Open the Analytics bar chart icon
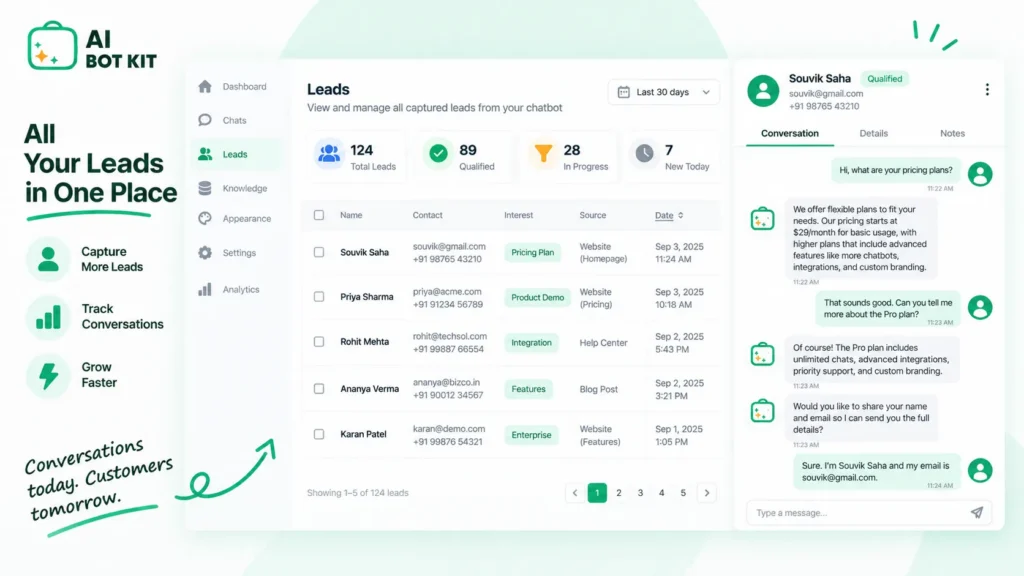 (205, 289)
